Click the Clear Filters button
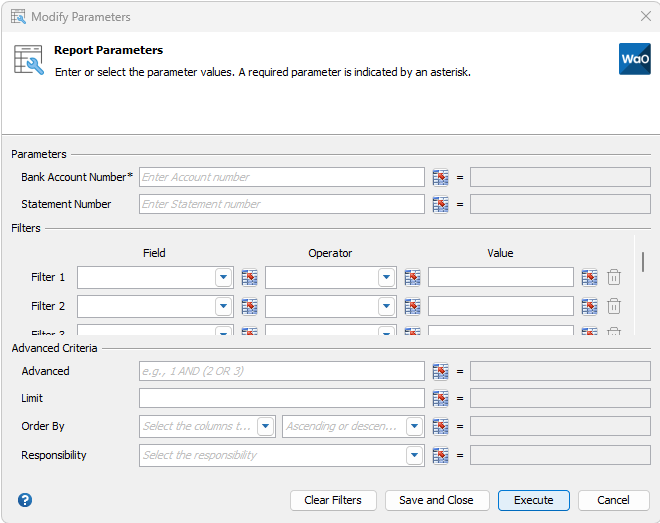660x523 pixels. coord(333,500)
